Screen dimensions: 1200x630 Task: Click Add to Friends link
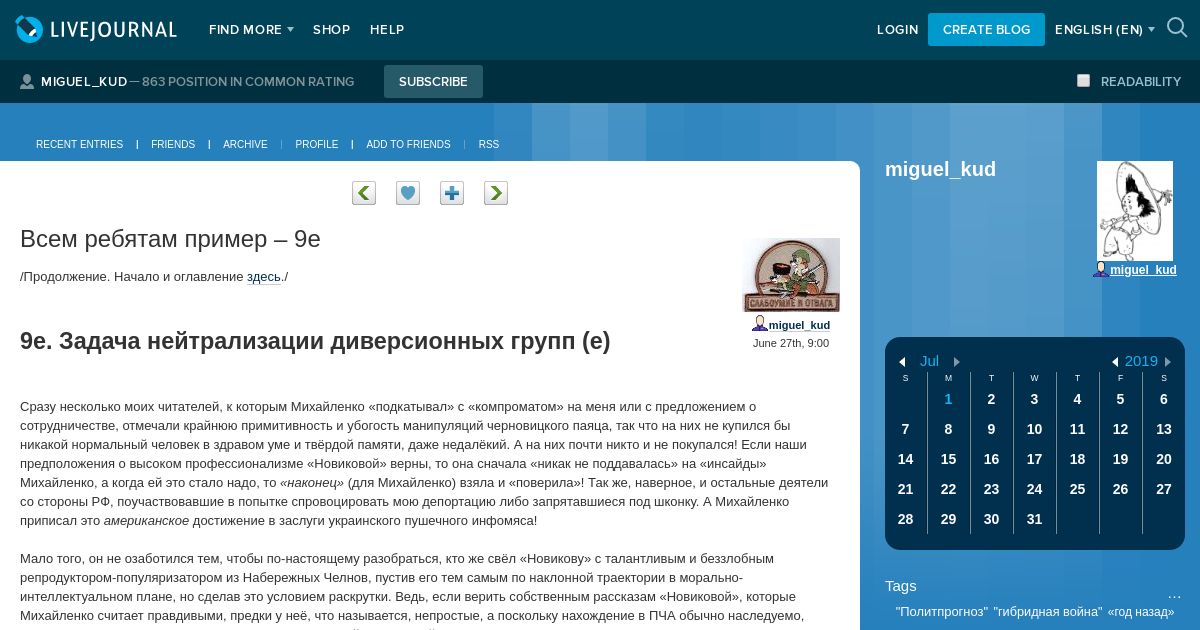point(408,145)
